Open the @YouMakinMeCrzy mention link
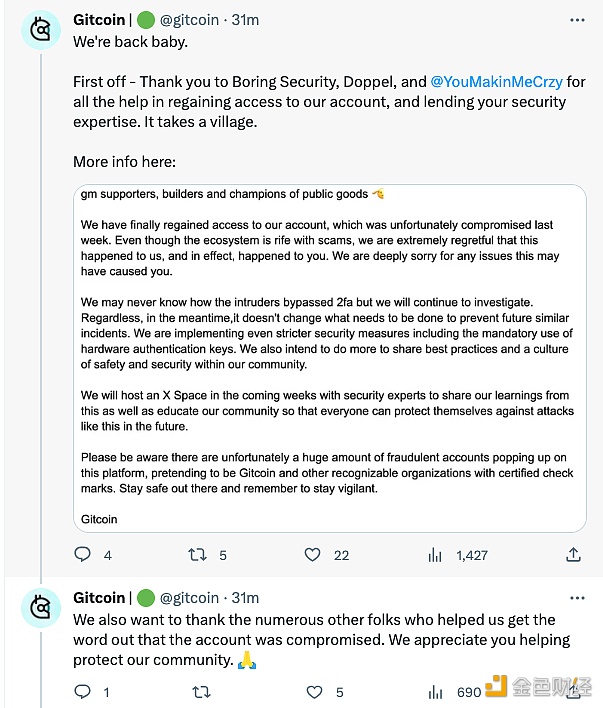This screenshot has height=708, width=603. pos(496,82)
